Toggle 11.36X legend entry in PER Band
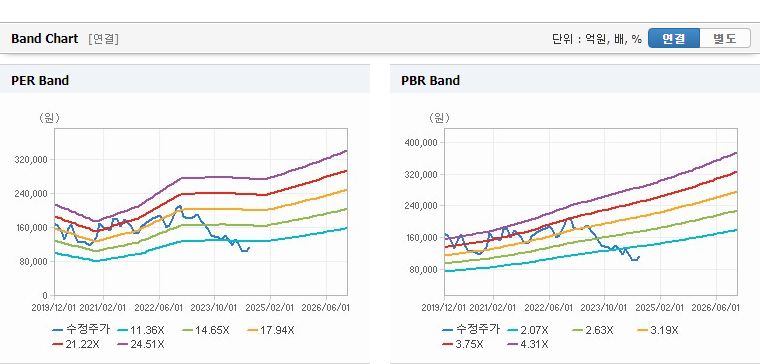Viewport: 760px width, 364px height. click(141, 331)
